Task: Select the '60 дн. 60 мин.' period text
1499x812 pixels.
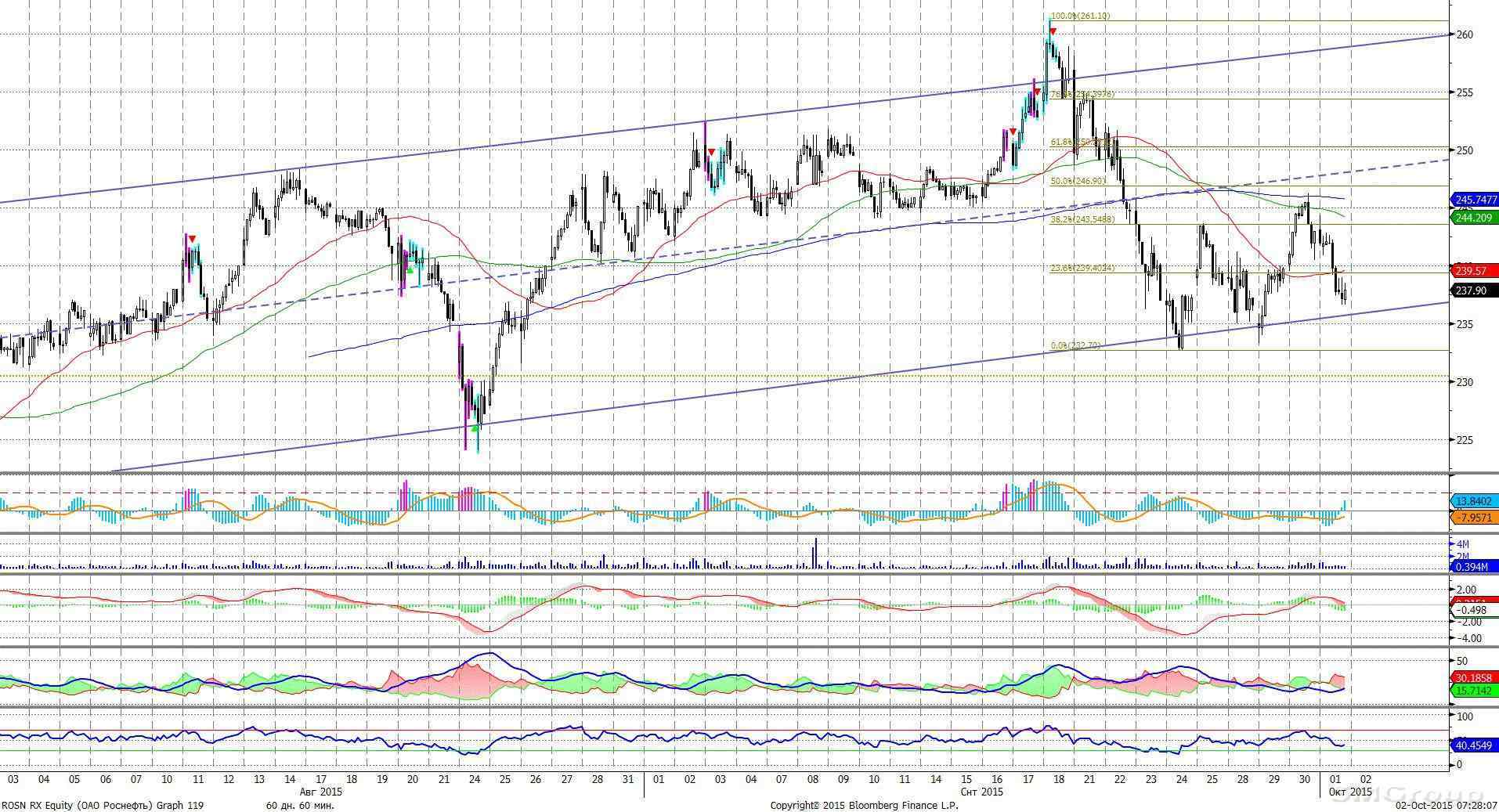Action: pos(301,805)
